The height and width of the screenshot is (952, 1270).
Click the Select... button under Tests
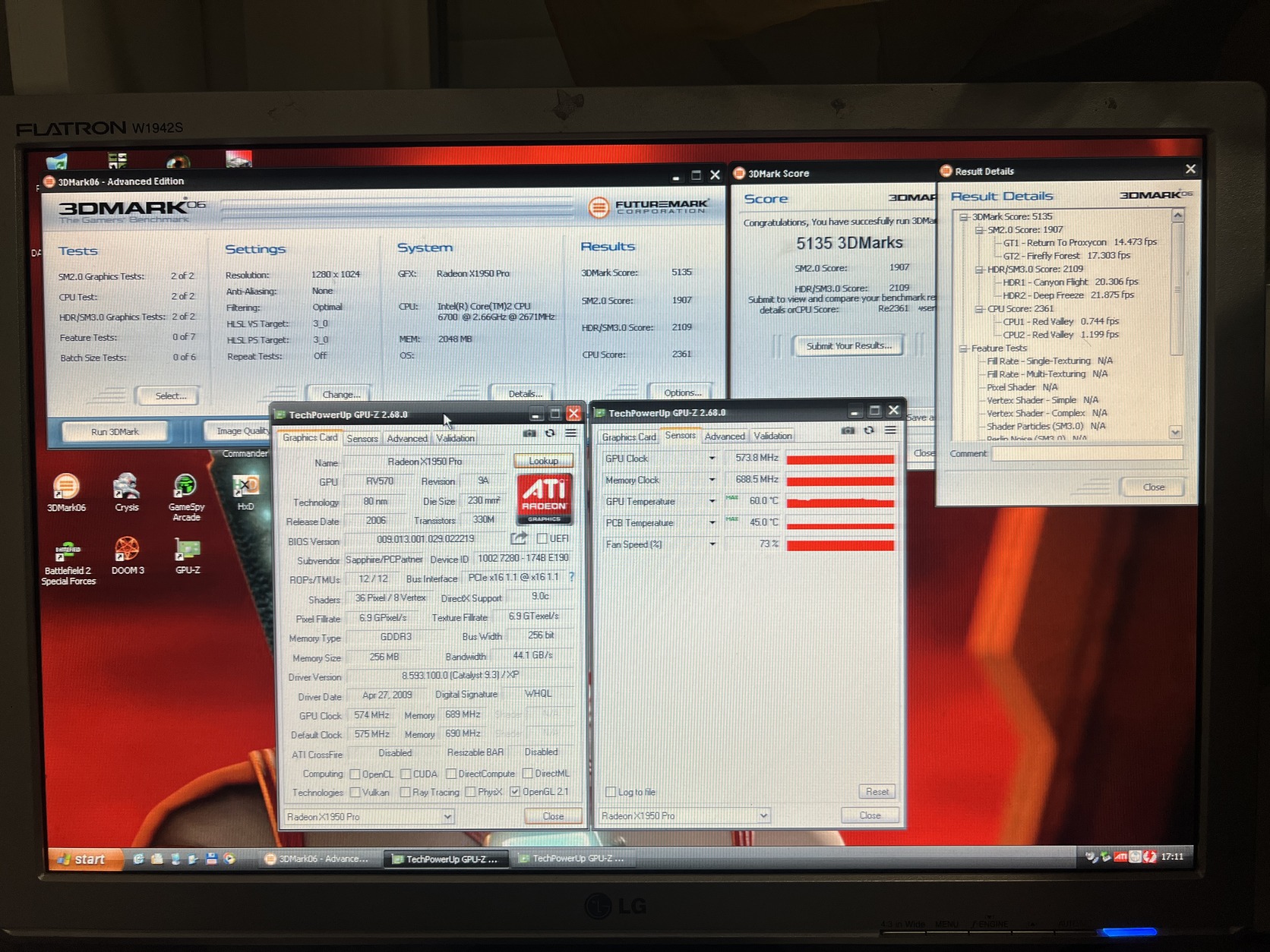coord(170,396)
